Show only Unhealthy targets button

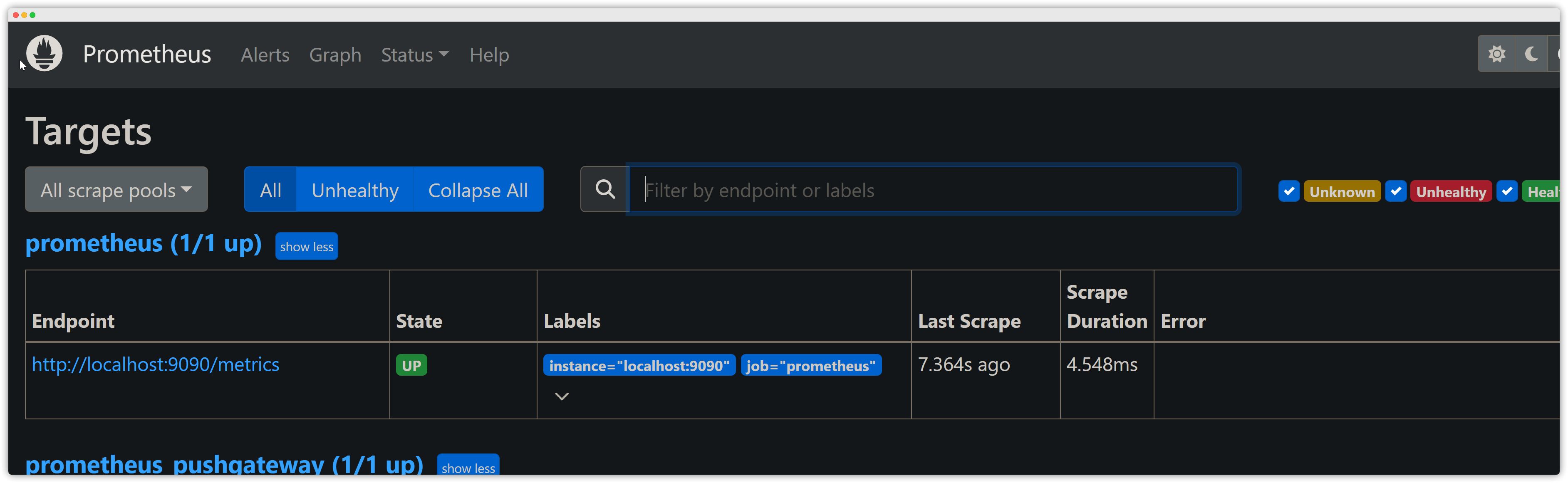(355, 189)
